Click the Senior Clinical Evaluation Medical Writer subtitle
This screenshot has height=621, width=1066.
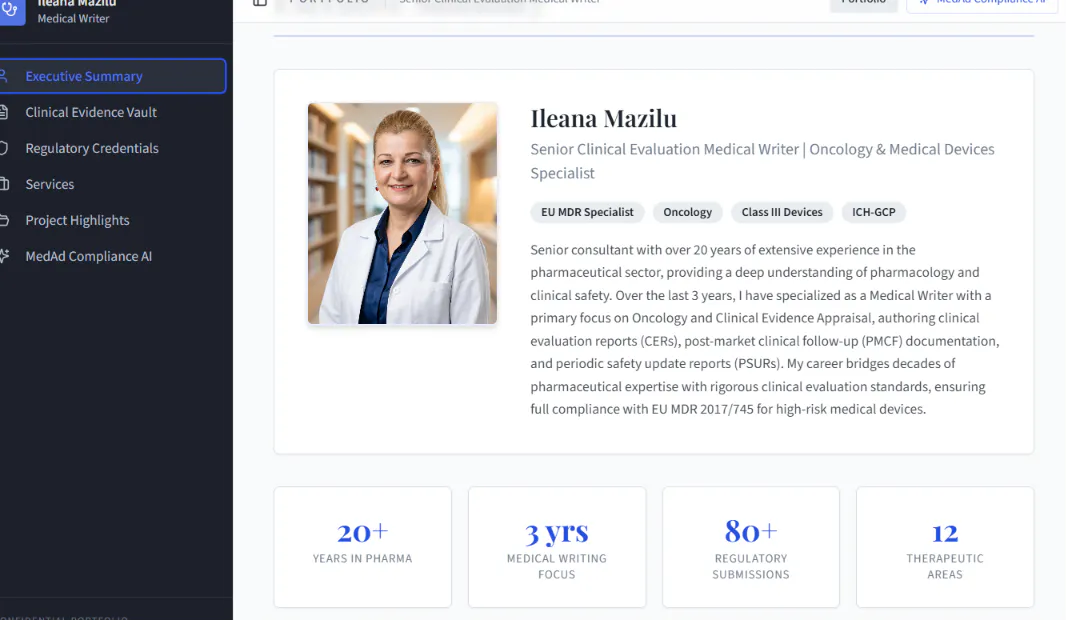(x=762, y=161)
